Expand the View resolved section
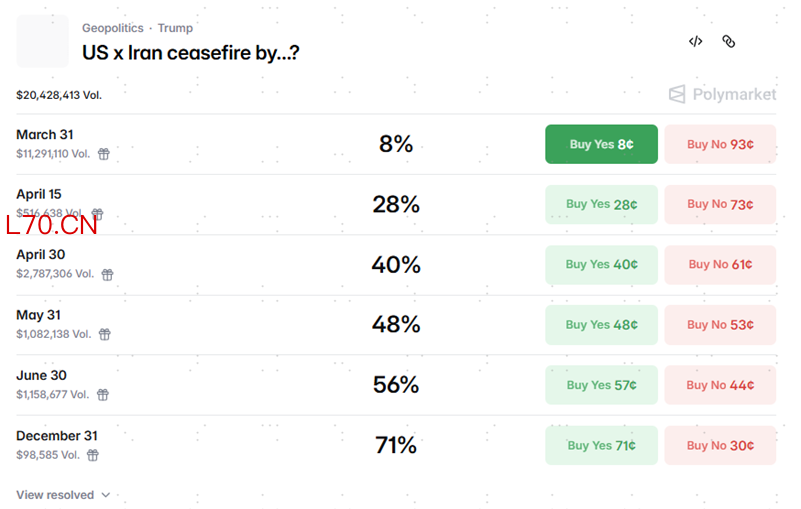This screenshot has height=509, width=801. (x=63, y=495)
